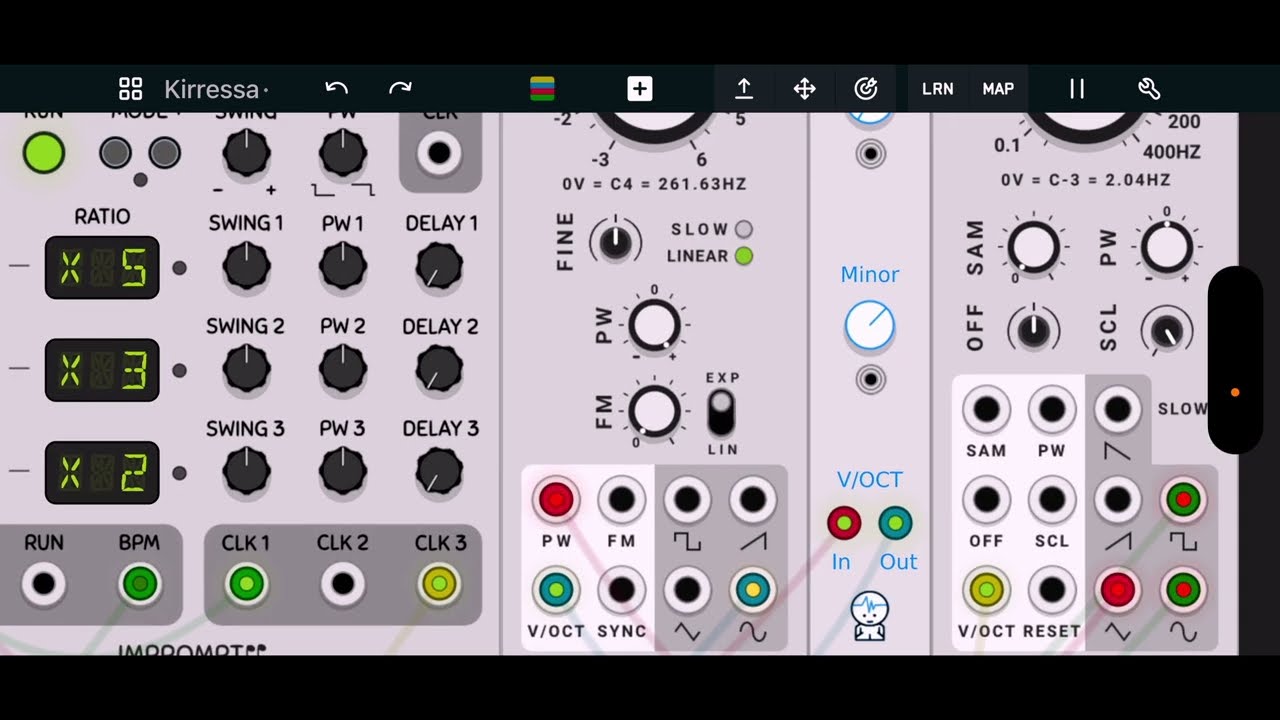Click the LFO yellow V/OCT jack
1280x720 pixels.
pos(986,590)
